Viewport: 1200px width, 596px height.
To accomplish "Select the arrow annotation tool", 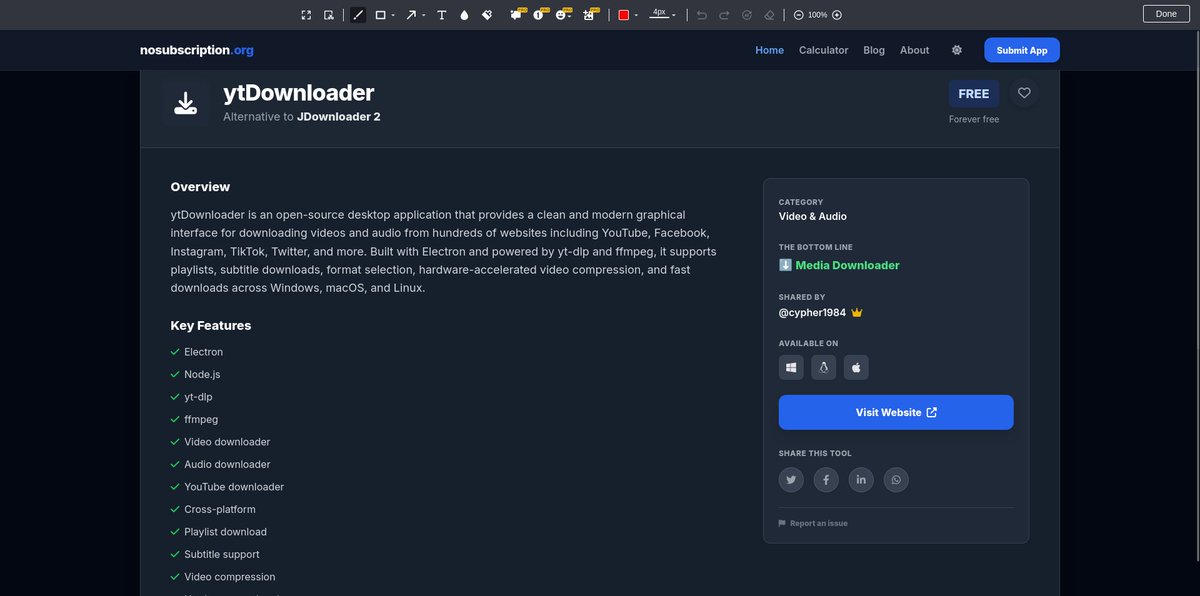I will [411, 15].
